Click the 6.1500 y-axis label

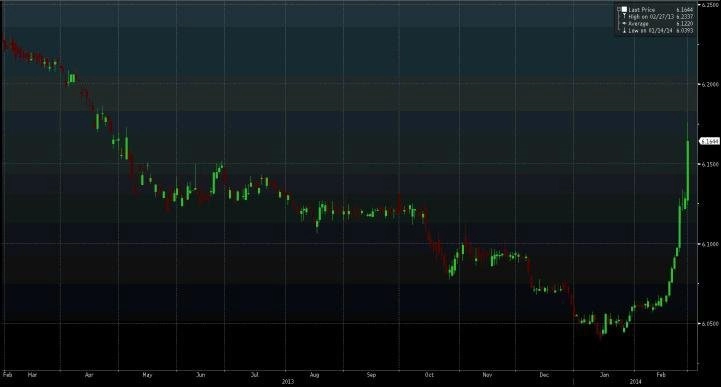710,164
